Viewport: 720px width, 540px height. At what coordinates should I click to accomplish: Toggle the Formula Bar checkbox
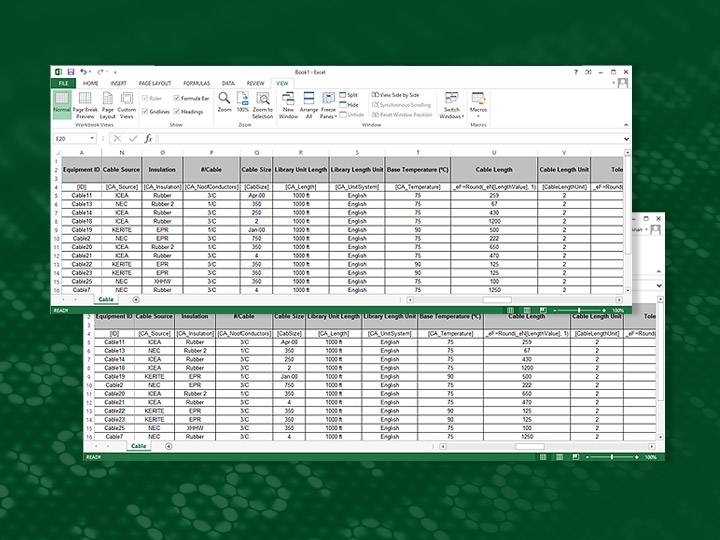click(x=177, y=99)
